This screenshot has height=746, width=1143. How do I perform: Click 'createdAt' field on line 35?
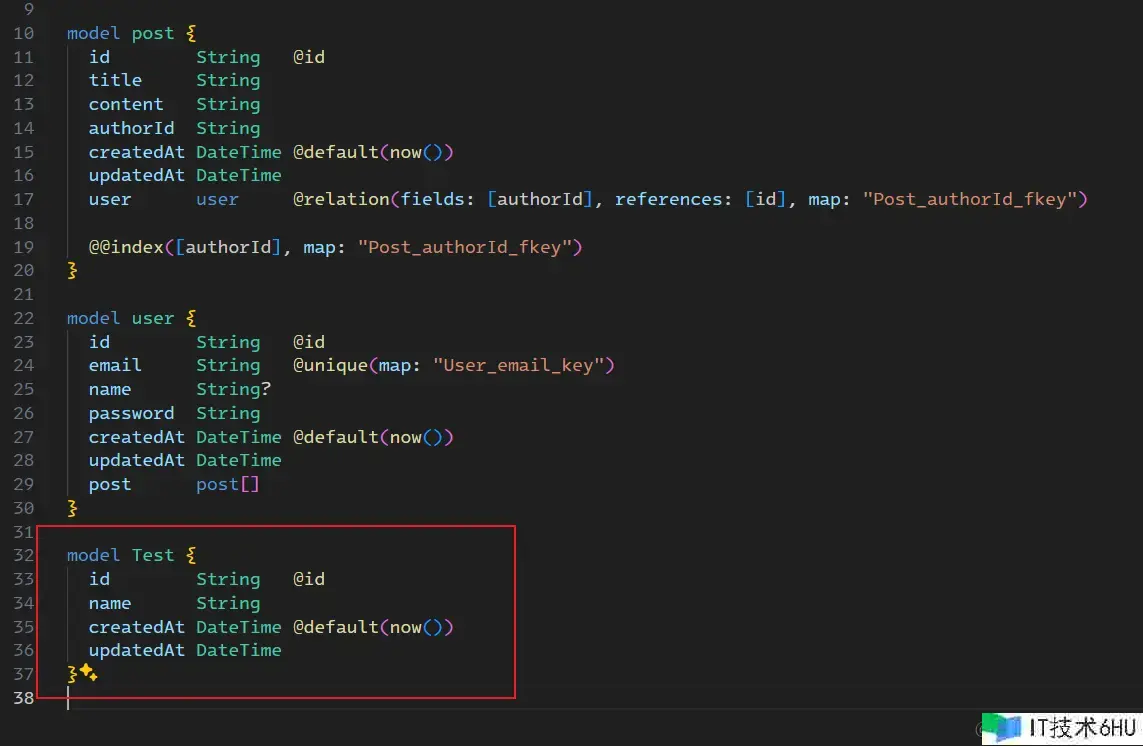tap(136, 627)
